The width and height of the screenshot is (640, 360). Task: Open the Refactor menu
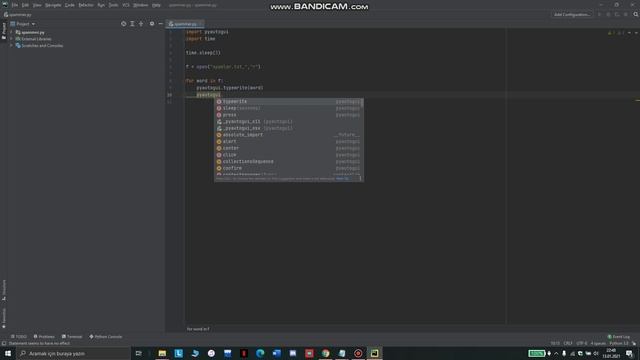[x=86, y=5]
